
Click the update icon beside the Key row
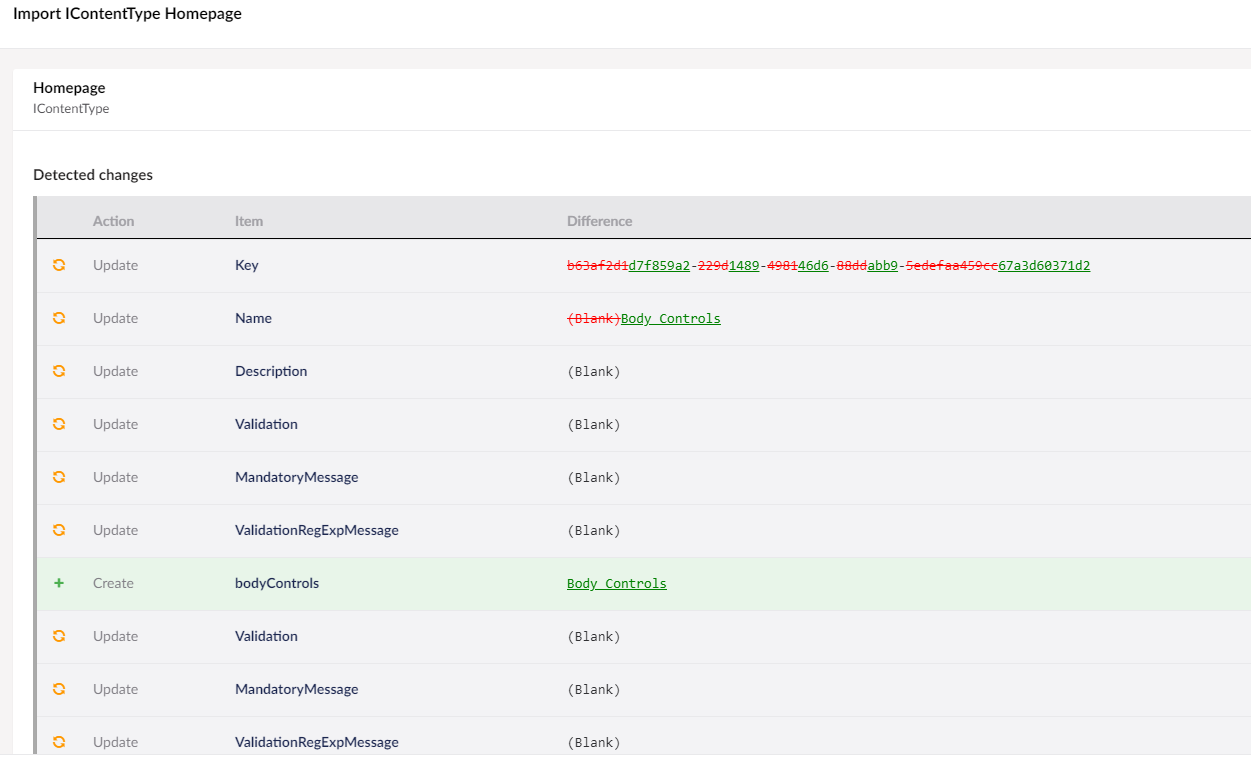click(59, 265)
